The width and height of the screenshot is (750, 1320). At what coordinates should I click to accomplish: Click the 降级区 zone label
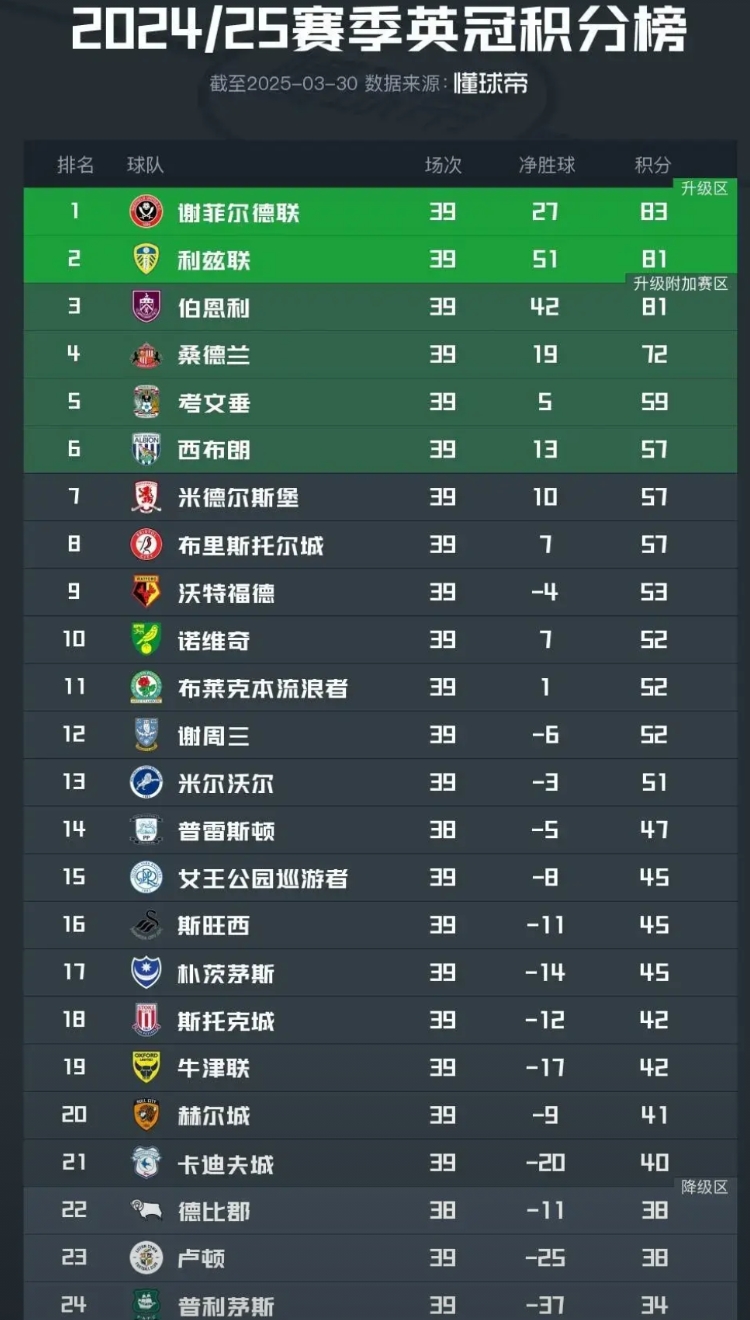tap(705, 1188)
